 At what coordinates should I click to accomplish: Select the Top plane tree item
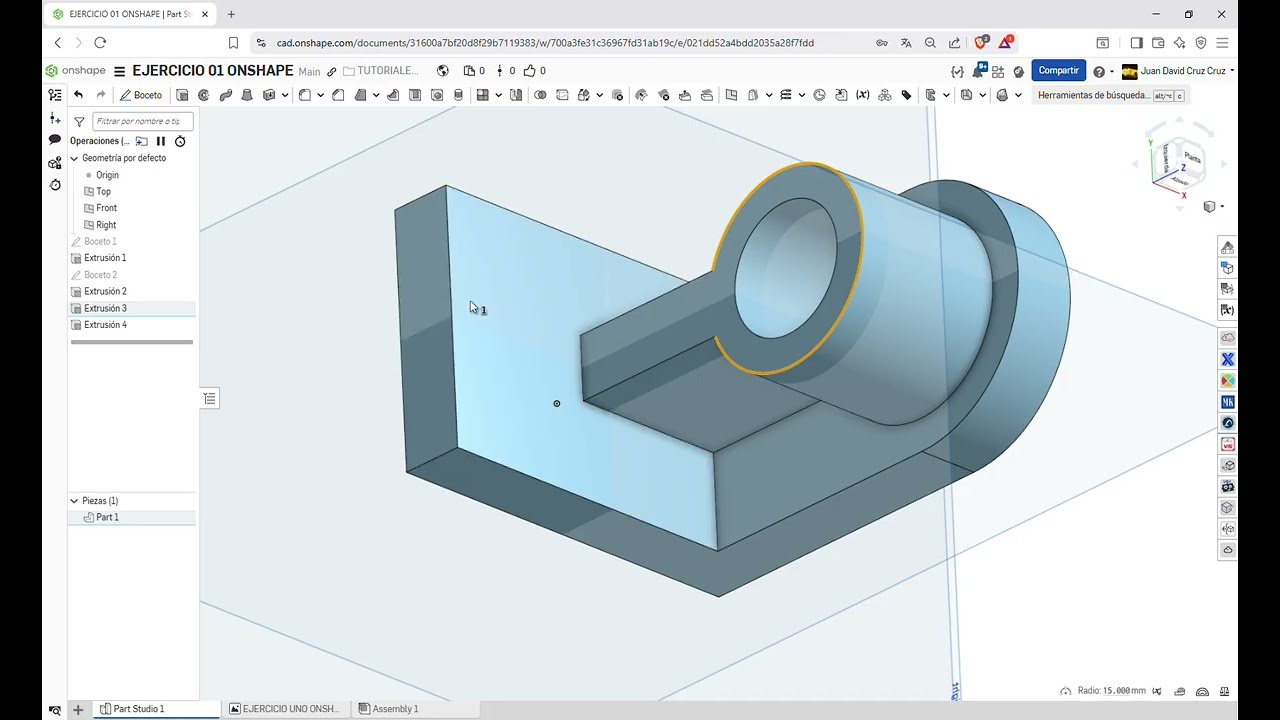point(103,191)
